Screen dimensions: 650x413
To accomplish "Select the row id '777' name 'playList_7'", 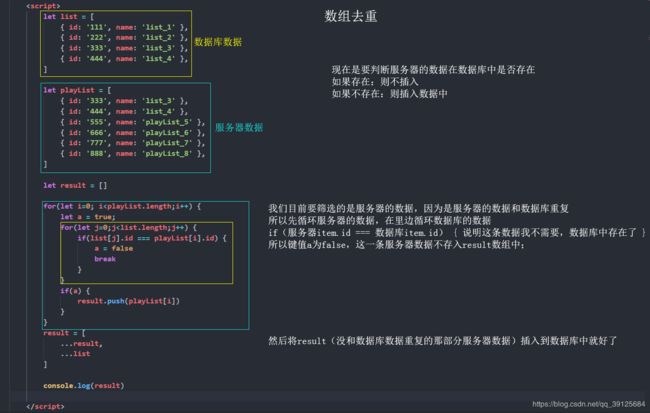I will pos(133,143).
